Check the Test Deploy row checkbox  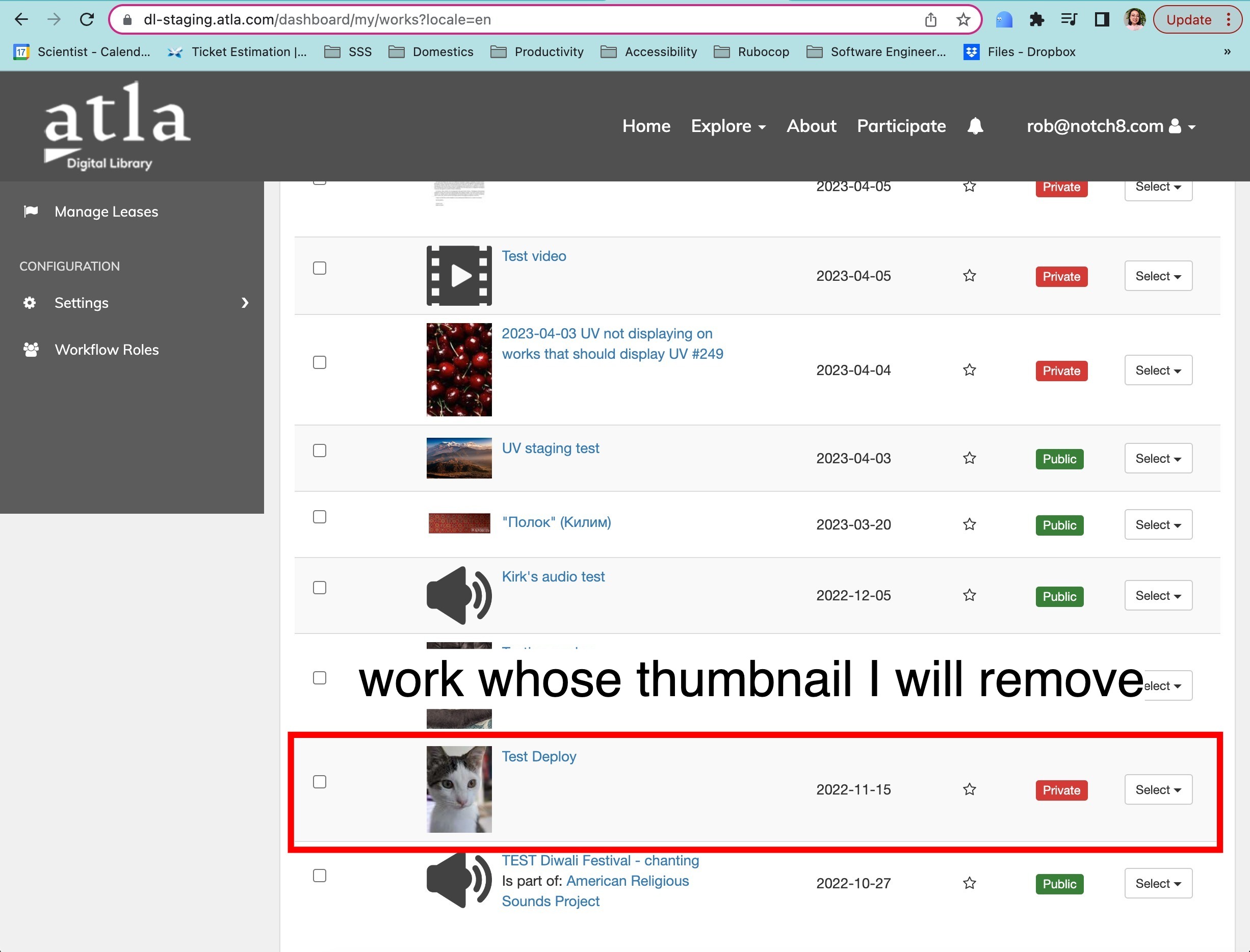(320, 782)
